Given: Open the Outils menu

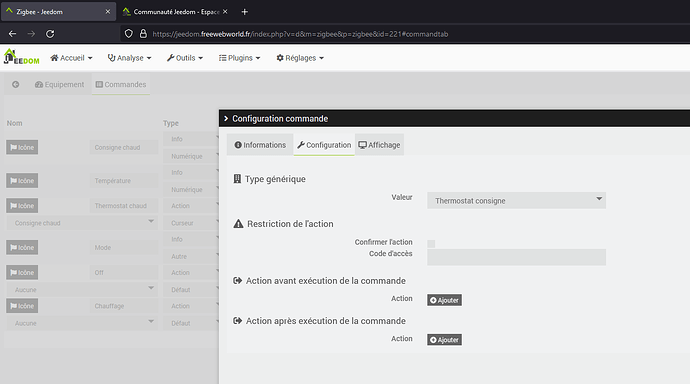Looking at the screenshot, I should tap(185, 58).
